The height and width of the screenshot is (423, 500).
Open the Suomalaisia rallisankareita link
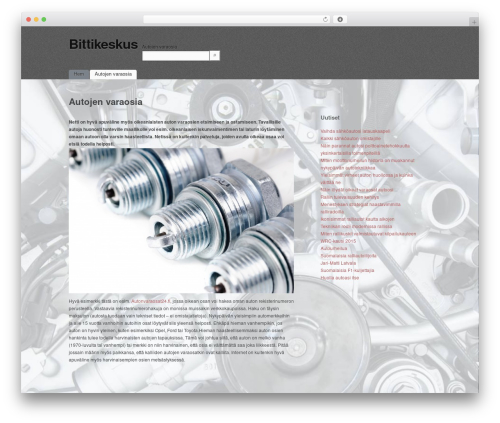tap(348, 256)
